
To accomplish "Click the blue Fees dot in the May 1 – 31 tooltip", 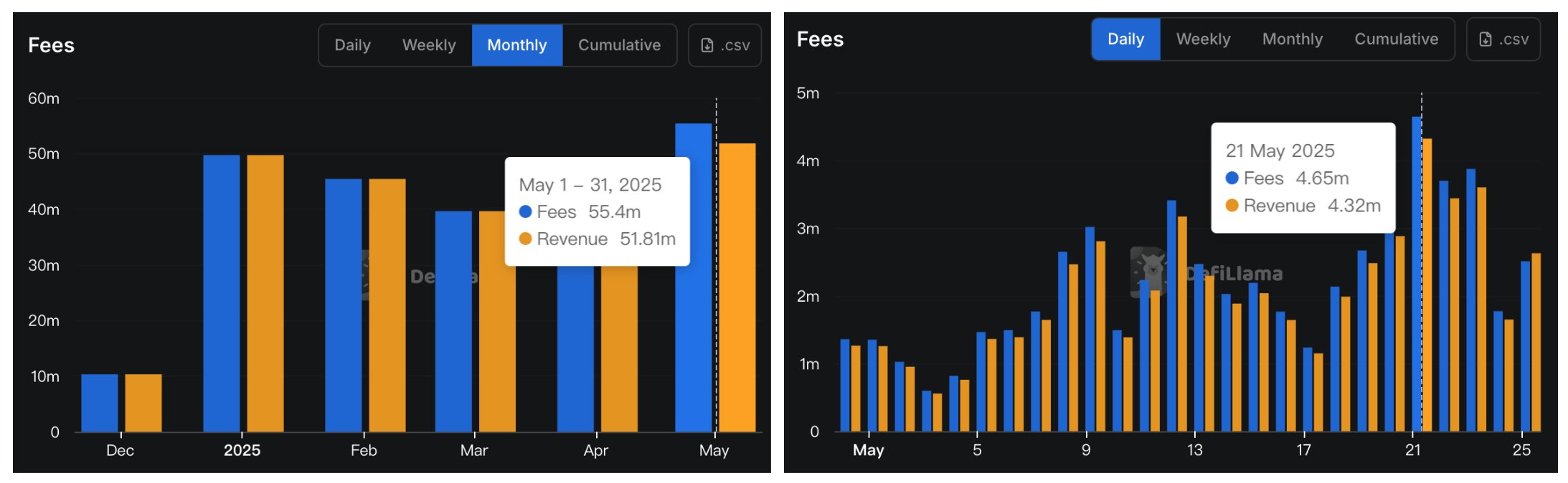I will pyautogui.click(x=525, y=212).
